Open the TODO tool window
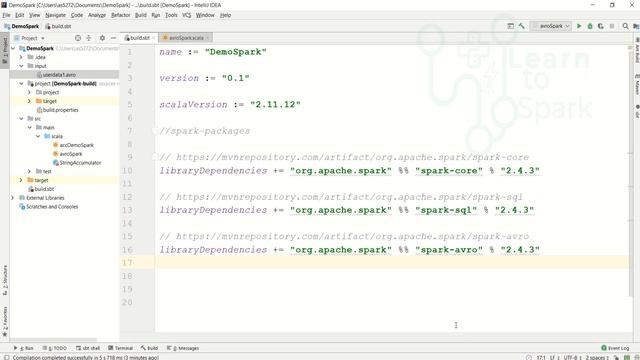Image resolution: width=640 pixels, height=360 pixels. click(55, 348)
